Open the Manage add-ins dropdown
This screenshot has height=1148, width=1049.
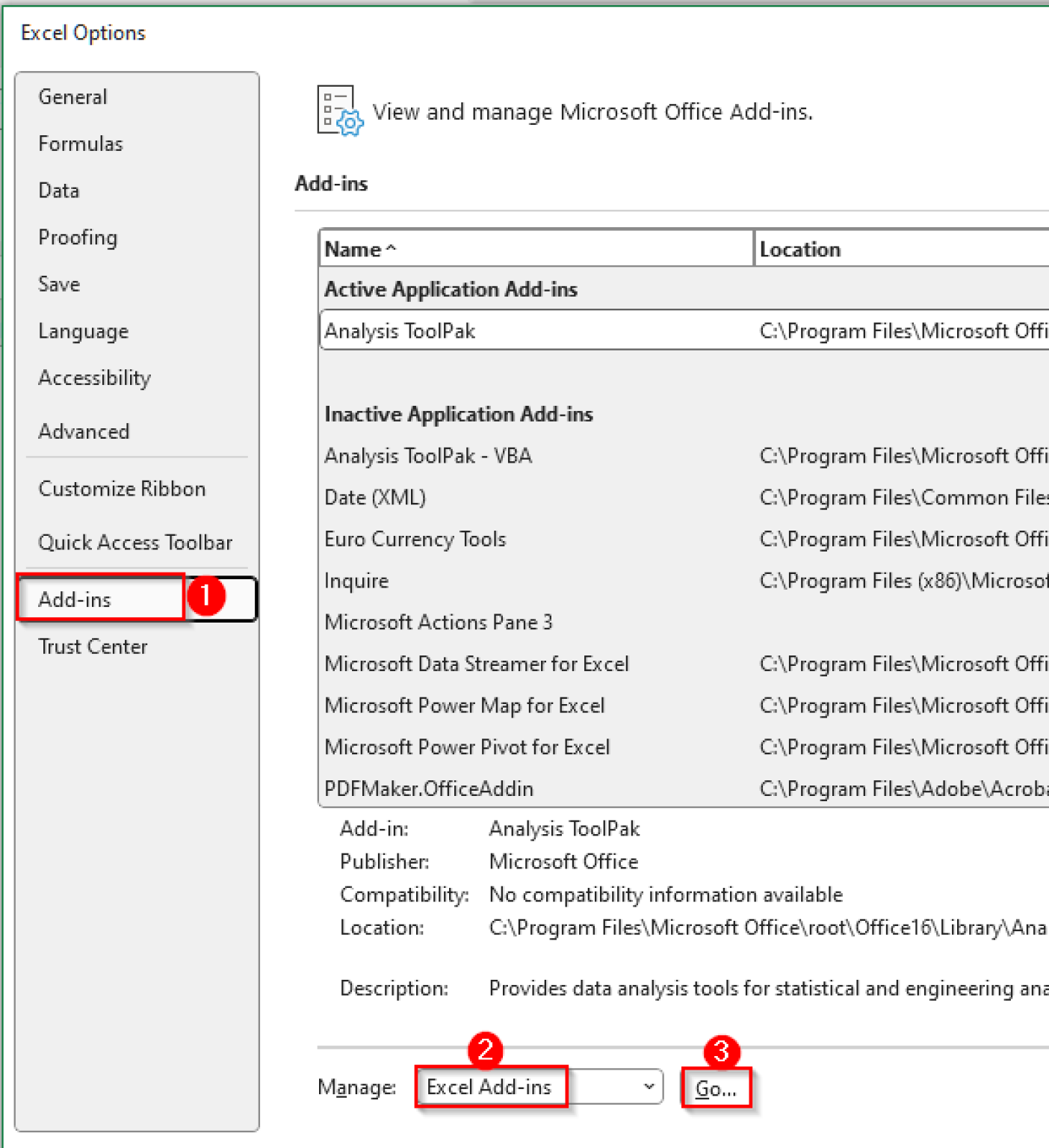click(647, 1087)
